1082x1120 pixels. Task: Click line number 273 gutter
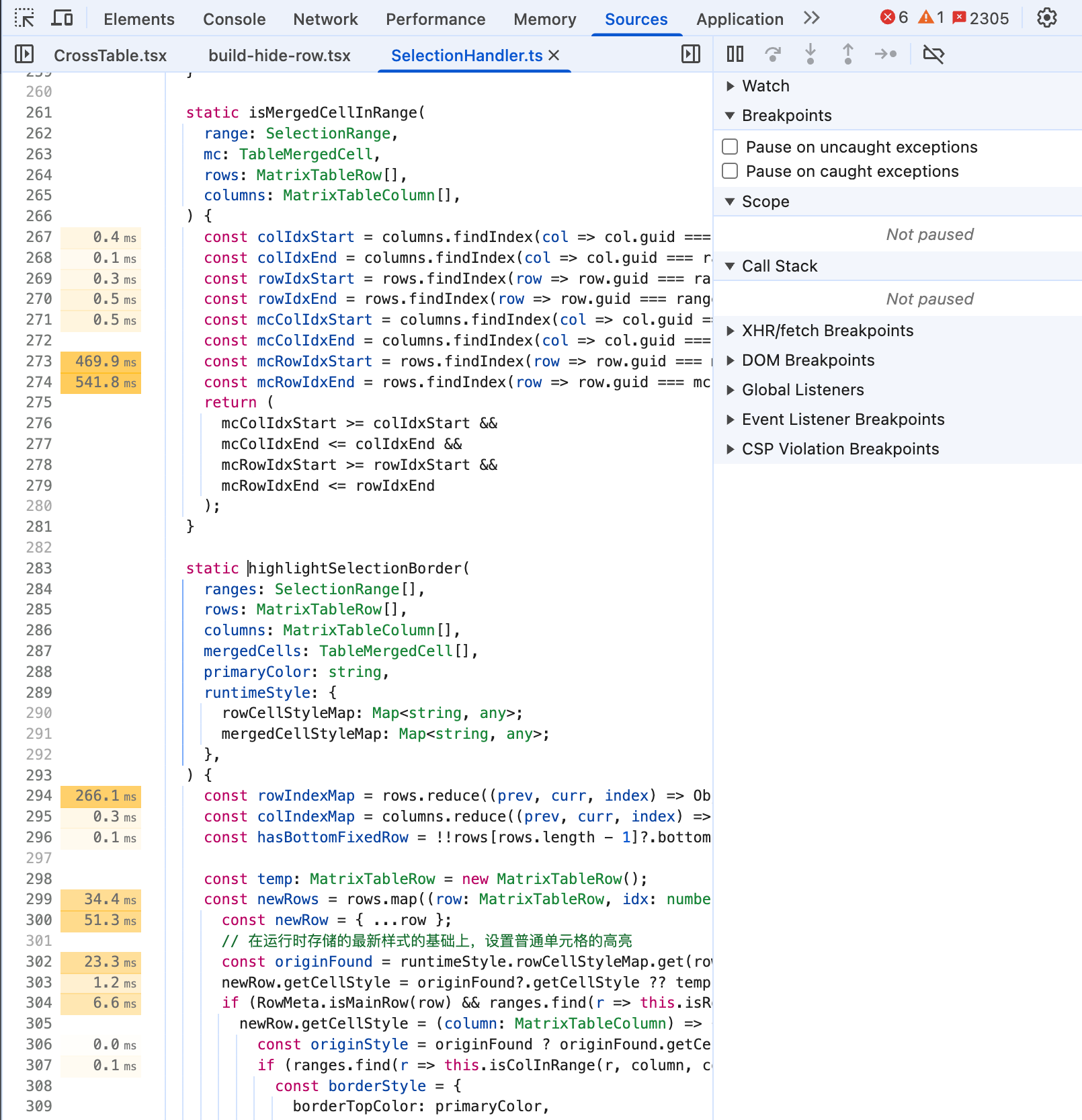click(x=38, y=361)
